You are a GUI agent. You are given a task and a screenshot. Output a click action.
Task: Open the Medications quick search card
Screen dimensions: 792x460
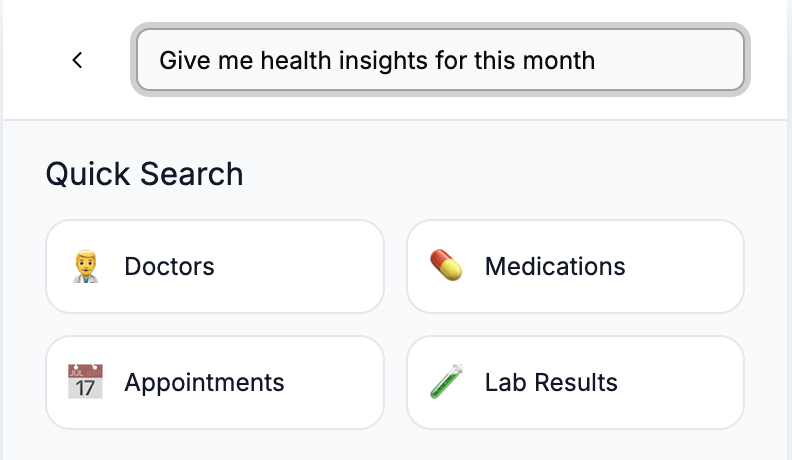tap(575, 267)
